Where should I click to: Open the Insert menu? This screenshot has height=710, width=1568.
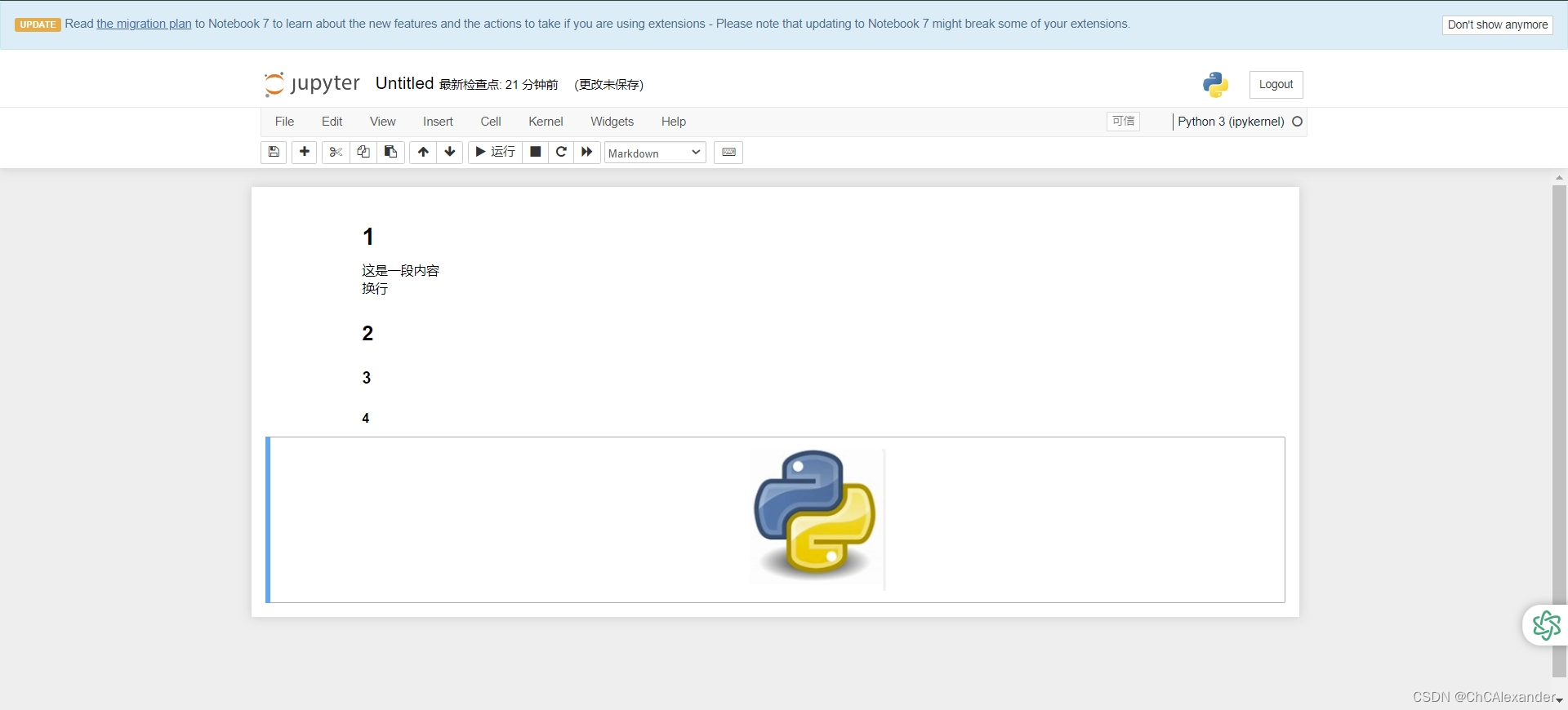click(438, 122)
